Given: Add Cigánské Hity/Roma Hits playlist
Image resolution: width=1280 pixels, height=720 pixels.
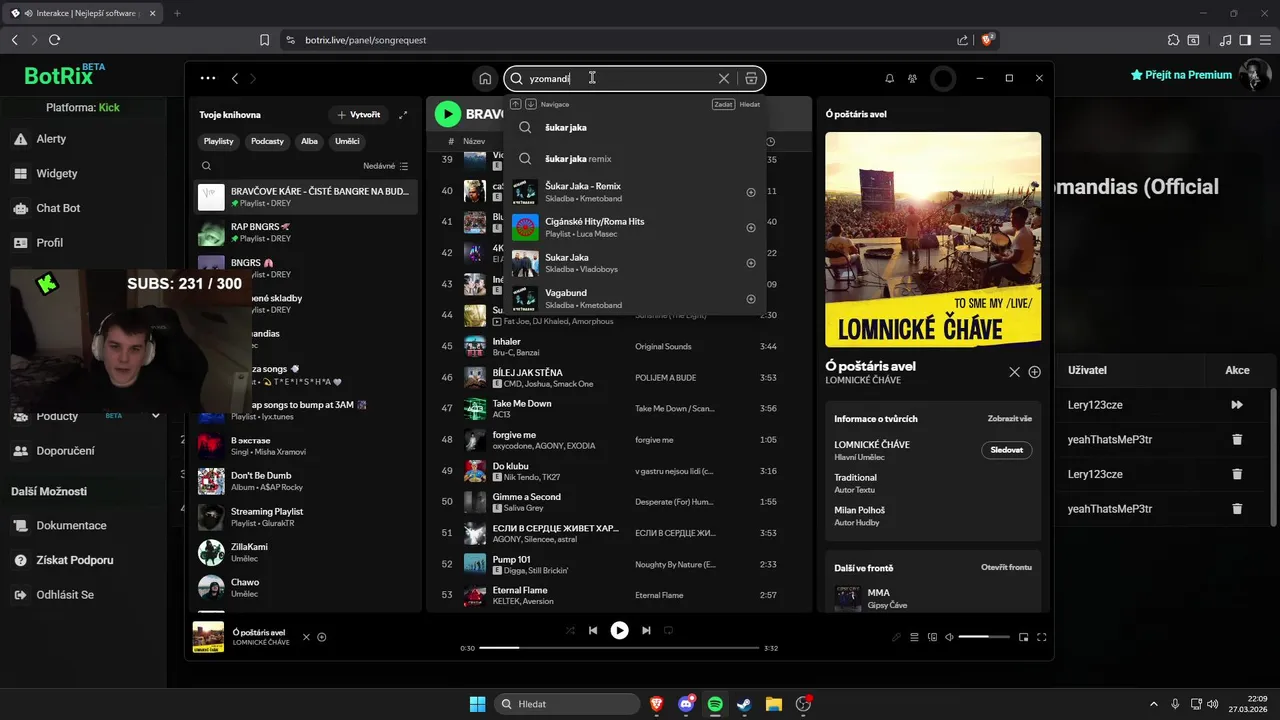Looking at the screenshot, I should 751,228.
